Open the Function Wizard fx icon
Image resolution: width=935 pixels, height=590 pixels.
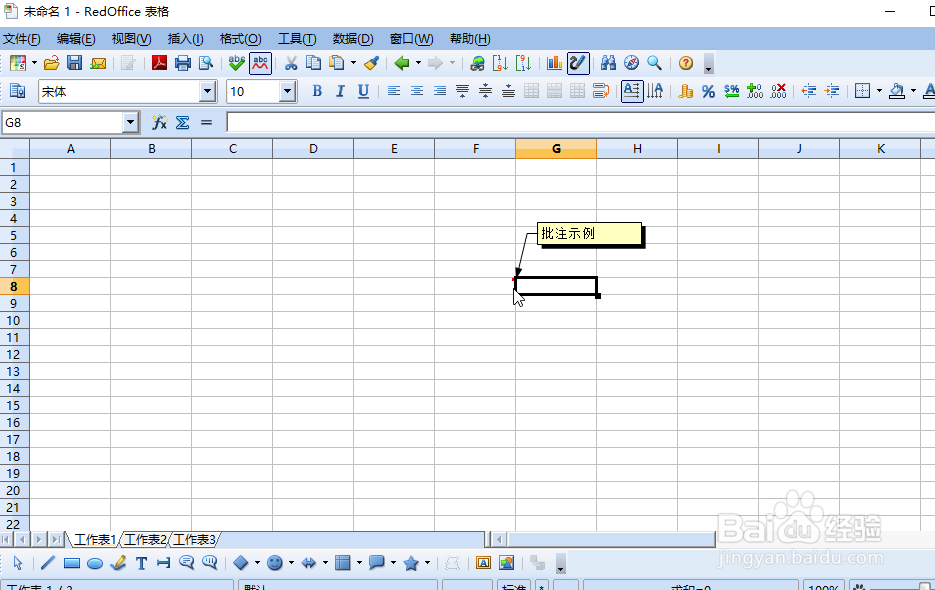[159, 122]
